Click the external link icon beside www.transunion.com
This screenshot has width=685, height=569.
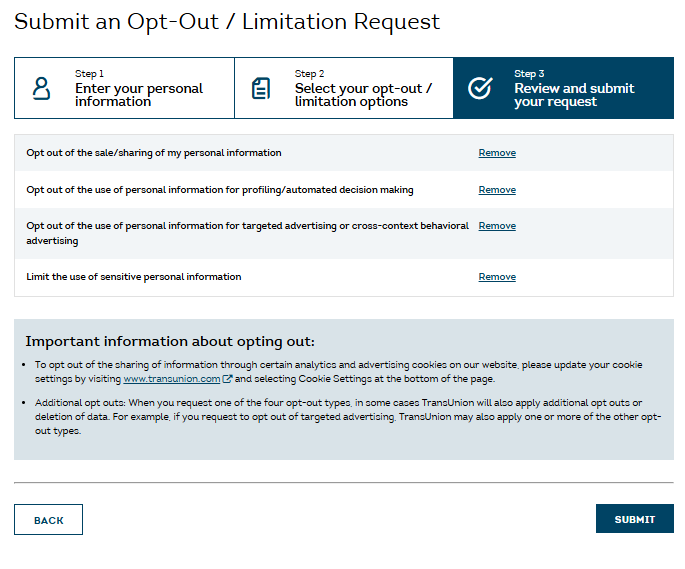tap(227, 380)
